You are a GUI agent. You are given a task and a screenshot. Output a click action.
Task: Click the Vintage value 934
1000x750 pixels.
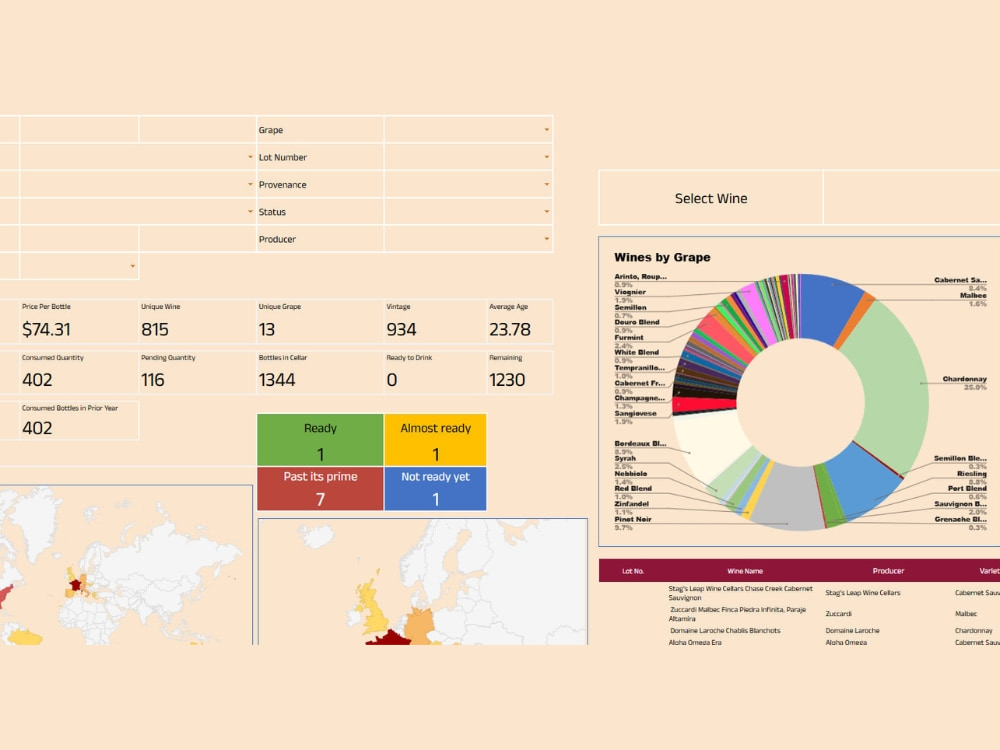(401, 330)
